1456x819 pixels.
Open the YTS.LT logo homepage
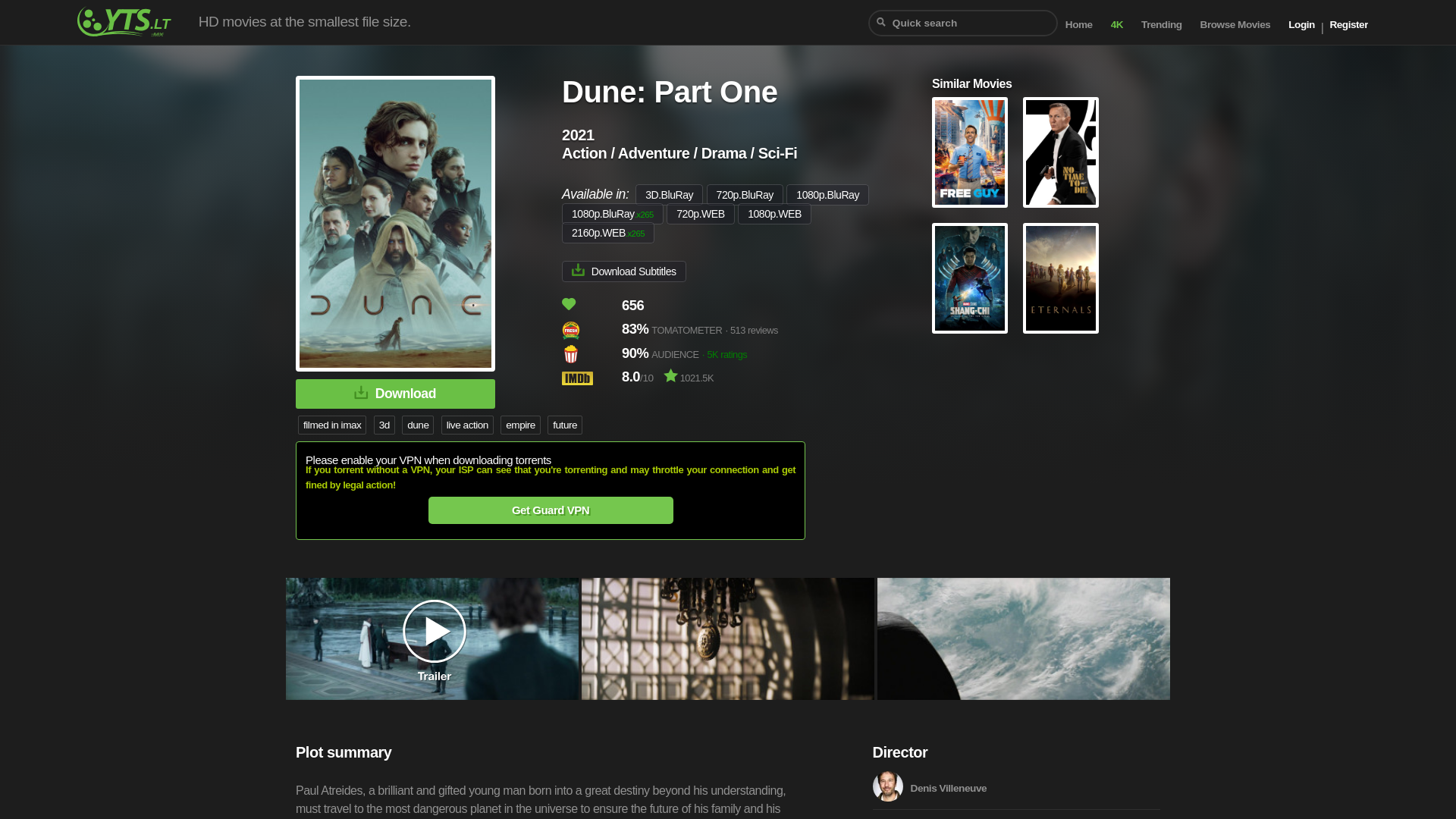(124, 22)
